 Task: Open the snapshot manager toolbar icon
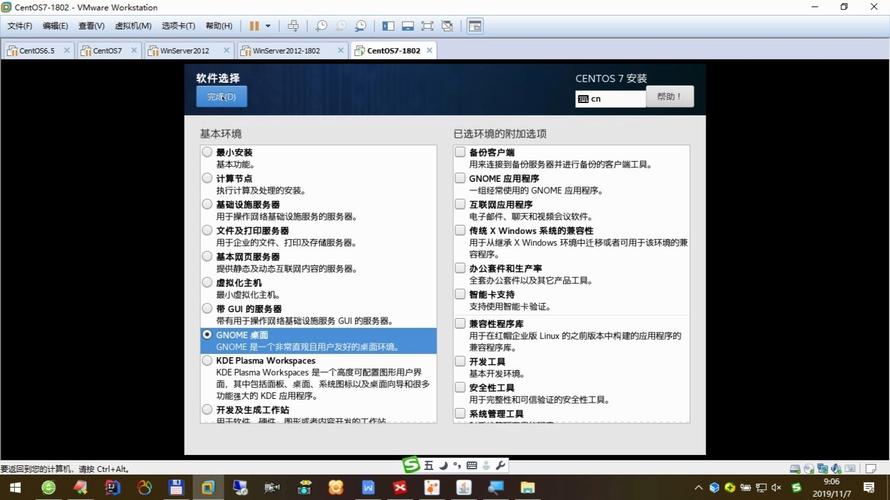coord(359,25)
